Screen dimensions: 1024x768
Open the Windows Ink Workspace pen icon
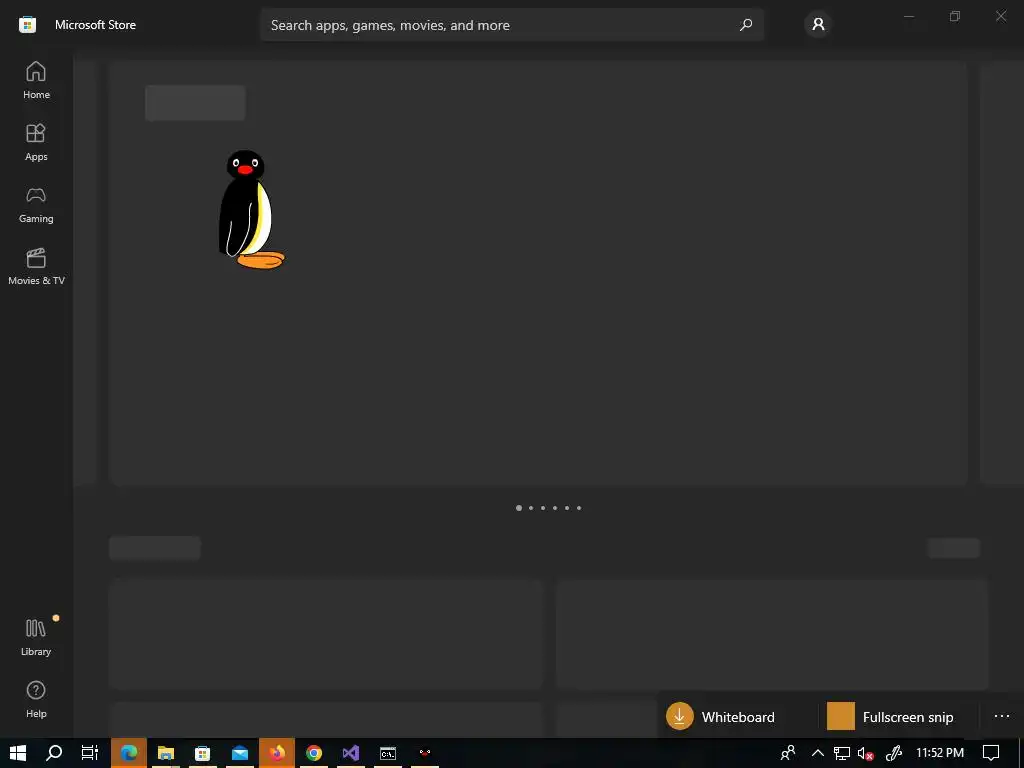[893, 753]
